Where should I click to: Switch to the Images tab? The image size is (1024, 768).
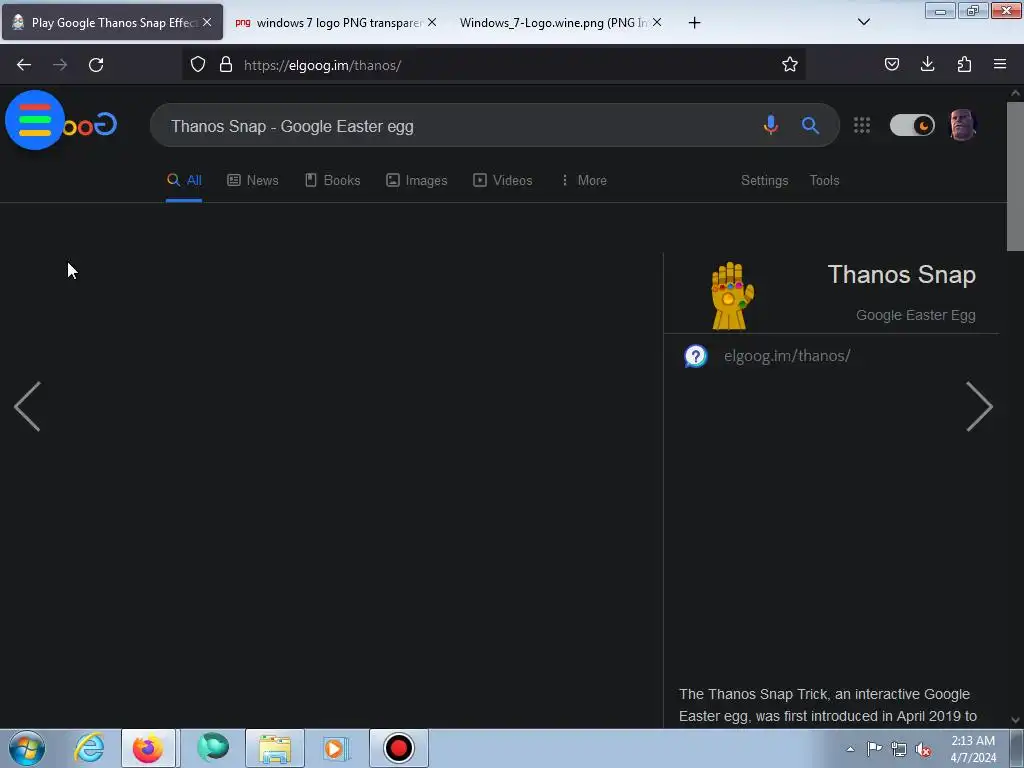click(417, 180)
